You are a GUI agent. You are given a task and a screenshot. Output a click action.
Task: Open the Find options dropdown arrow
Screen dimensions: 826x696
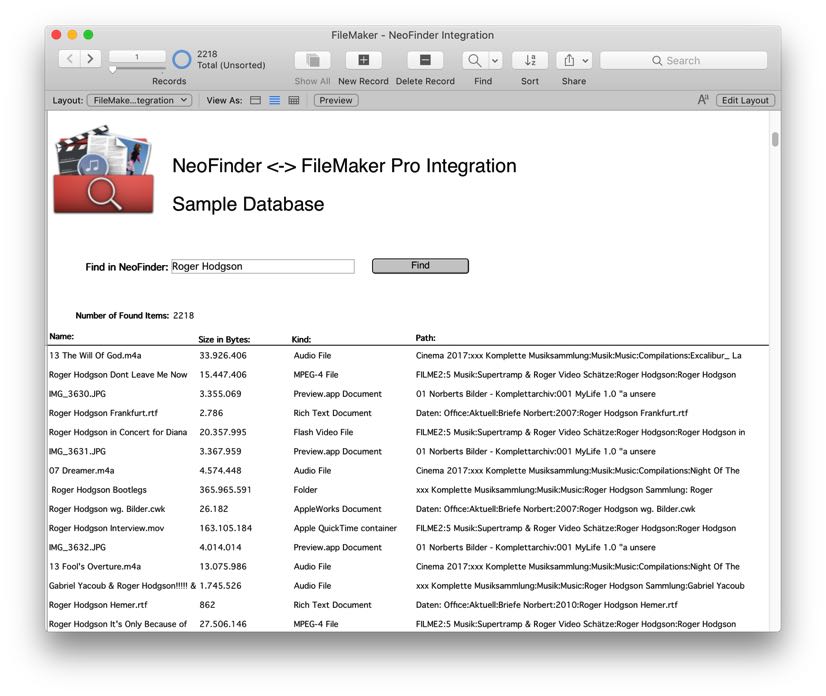coord(495,60)
